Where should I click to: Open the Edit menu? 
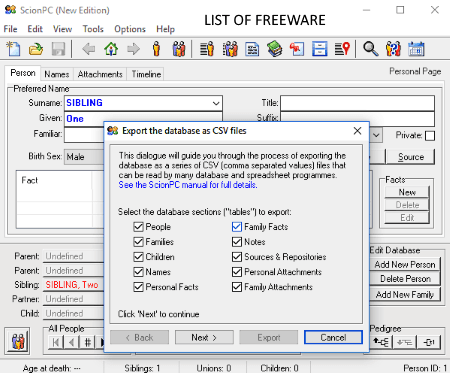[x=35, y=29]
